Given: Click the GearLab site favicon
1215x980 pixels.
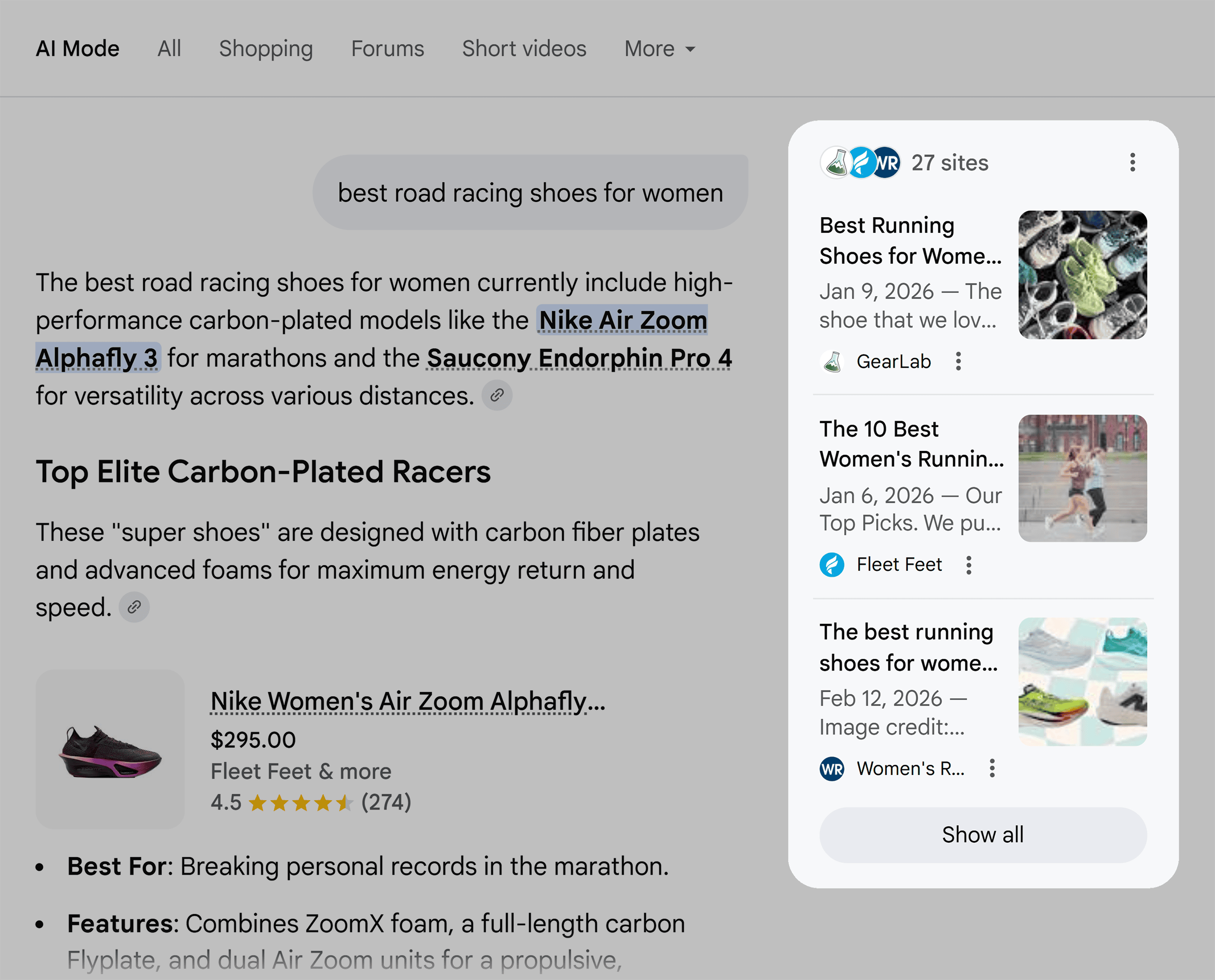Looking at the screenshot, I should pyautogui.click(x=832, y=361).
